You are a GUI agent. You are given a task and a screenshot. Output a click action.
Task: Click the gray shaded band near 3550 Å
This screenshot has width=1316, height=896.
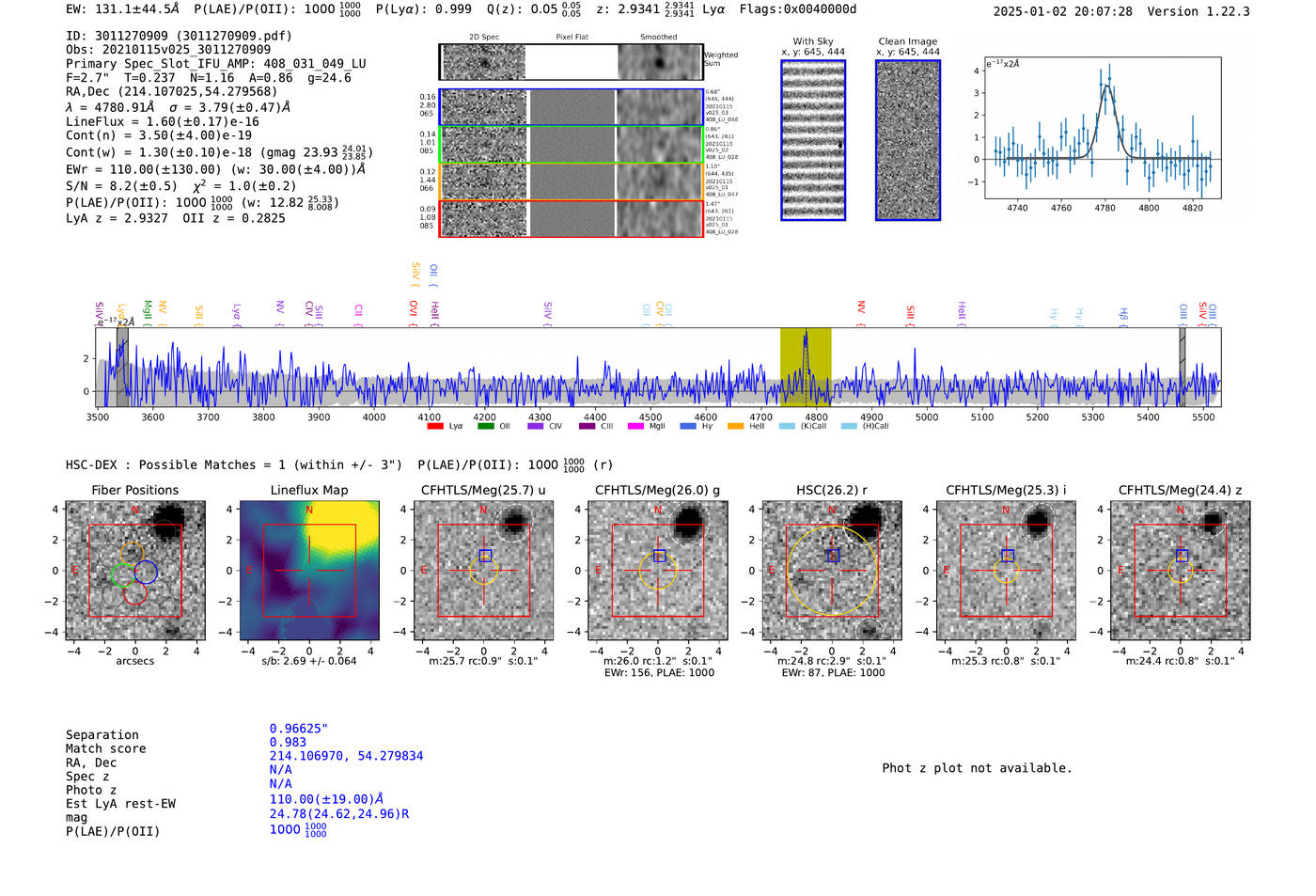click(x=122, y=367)
